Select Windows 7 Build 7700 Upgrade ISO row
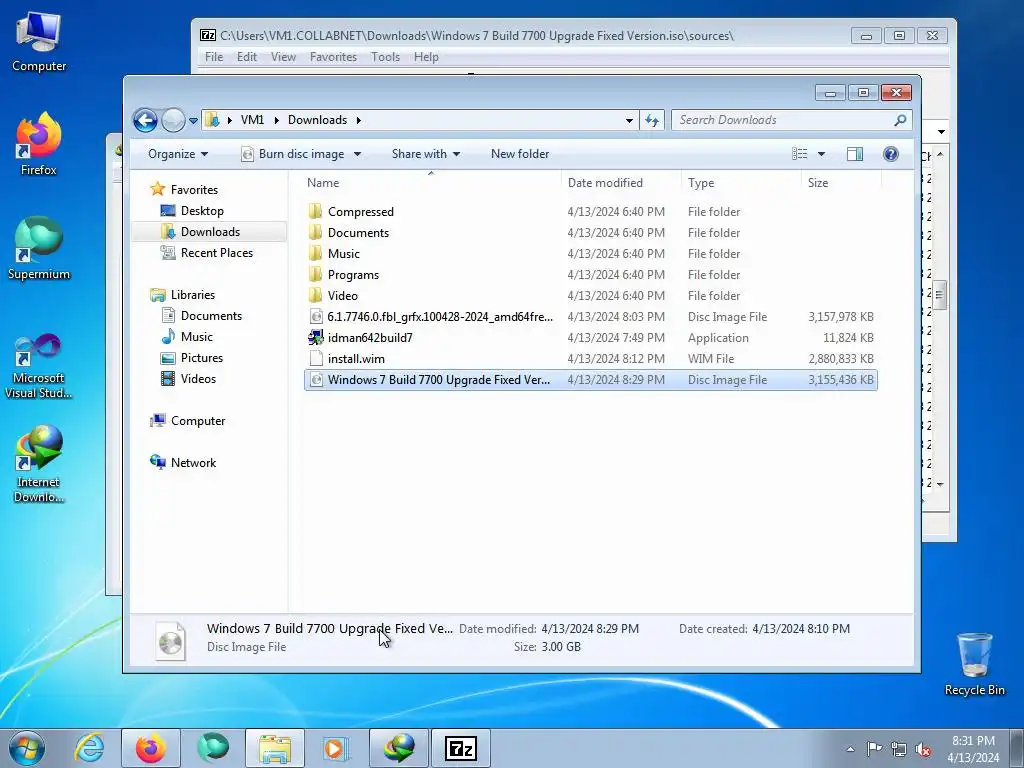1024x768 pixels. point(590,380)
